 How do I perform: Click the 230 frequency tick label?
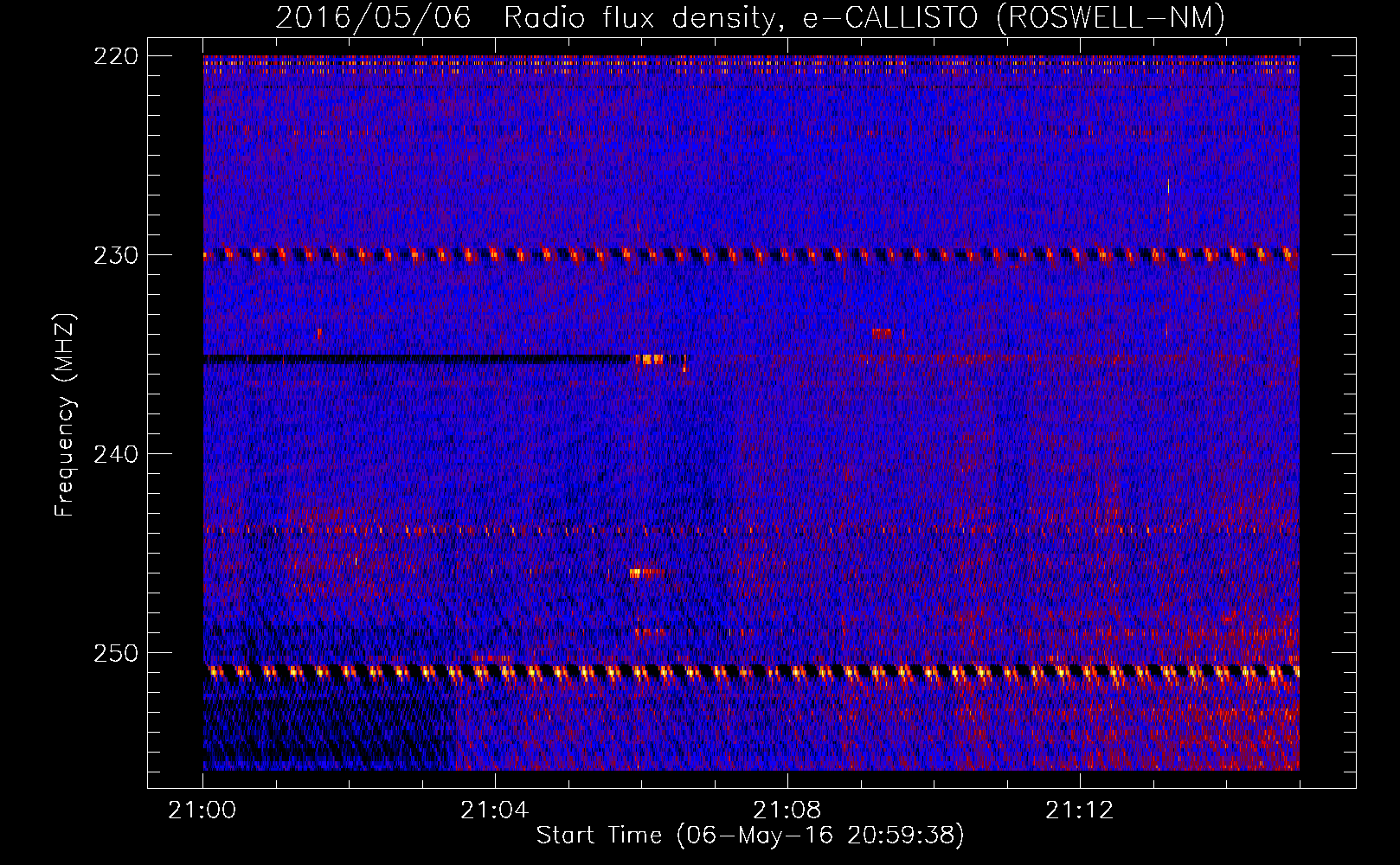[115, 255]
